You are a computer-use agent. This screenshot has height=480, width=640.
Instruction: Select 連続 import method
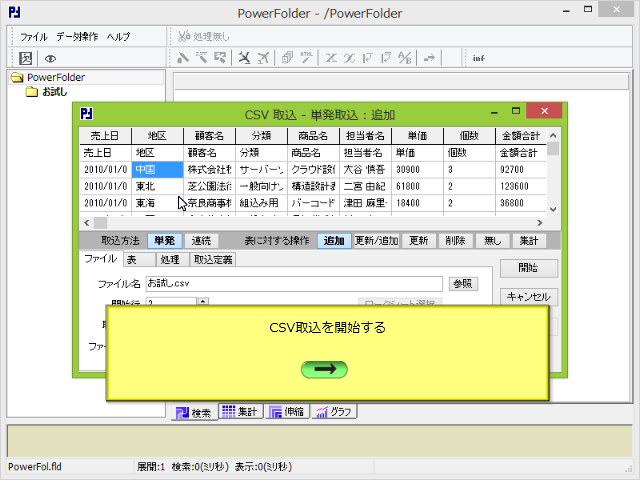click(x=201, y=241)
